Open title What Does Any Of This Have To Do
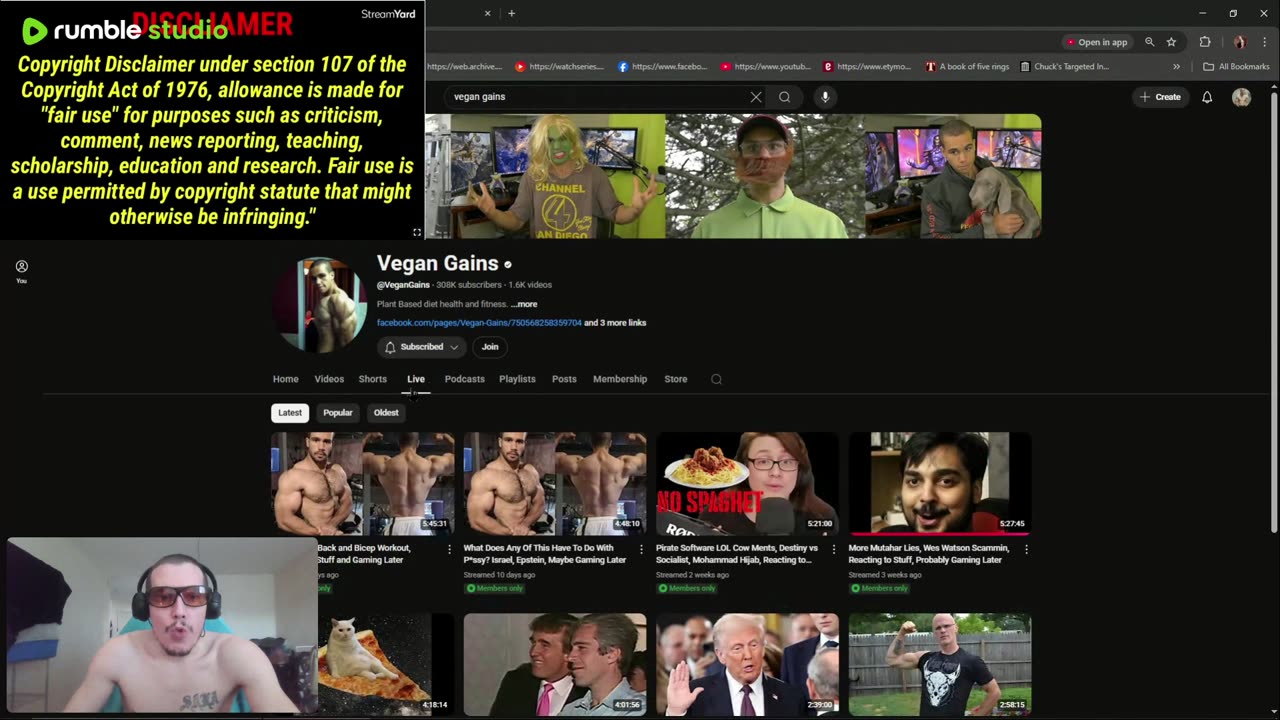Image resolution: width=1280 pixels, height=720 pixels. pos(545,554)
